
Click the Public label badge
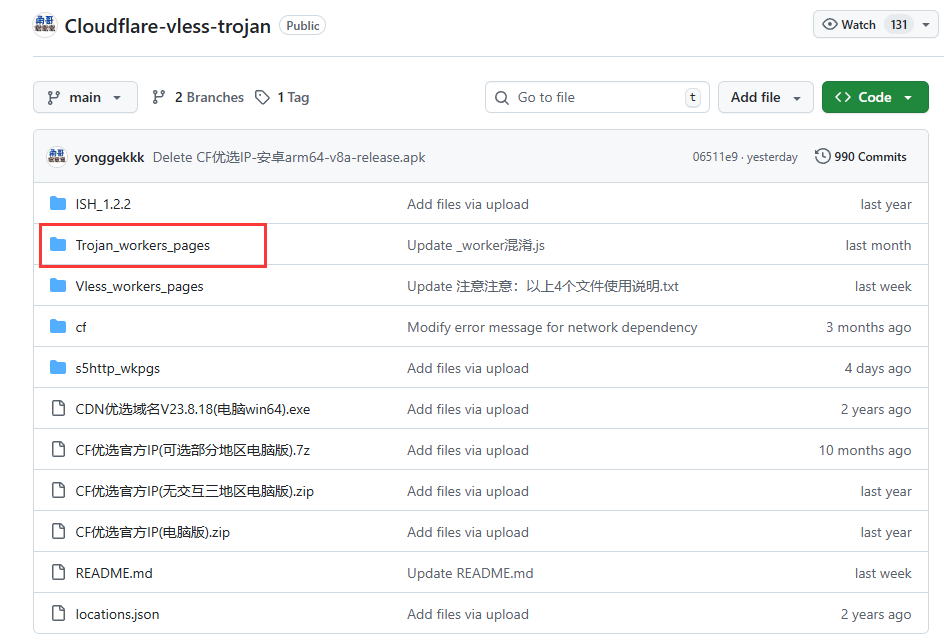tap(302, 26)
